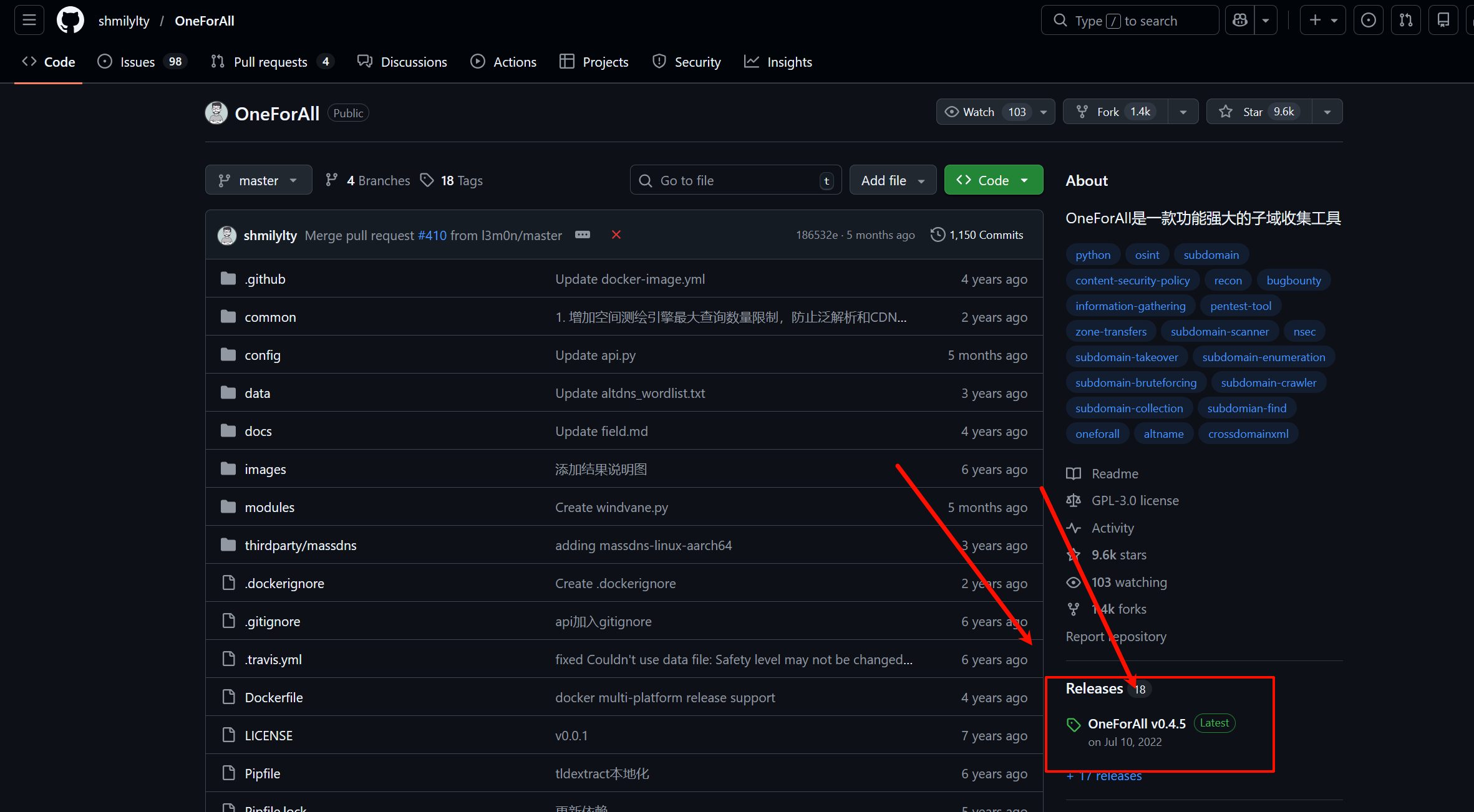The width and height of the screenshot is (1474, 812).
Task: Switch to the Issues tab
Action: pyautogui.click(x=137, y=62)
